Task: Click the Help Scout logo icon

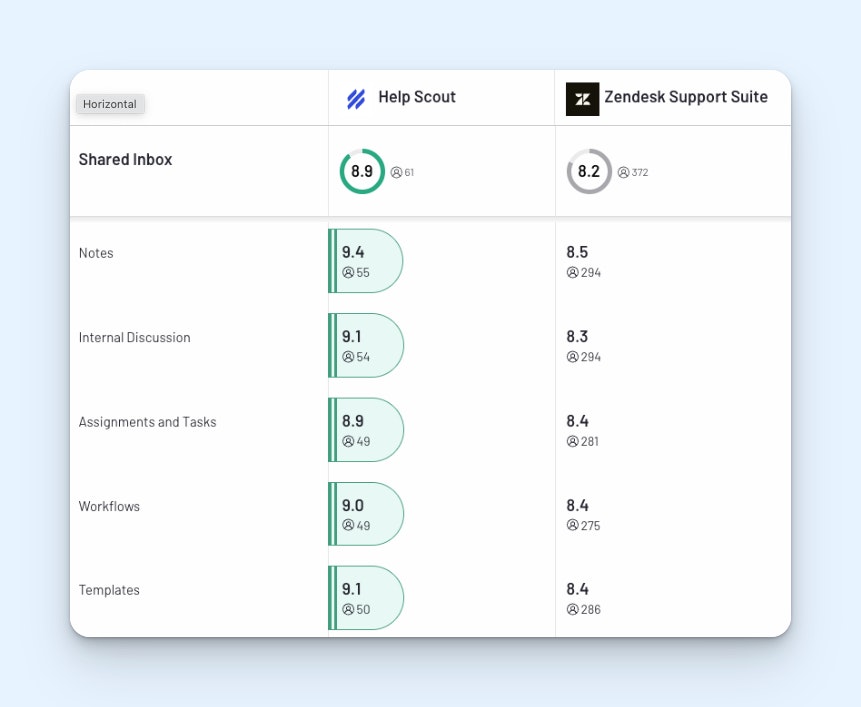Action: (356, 99)
